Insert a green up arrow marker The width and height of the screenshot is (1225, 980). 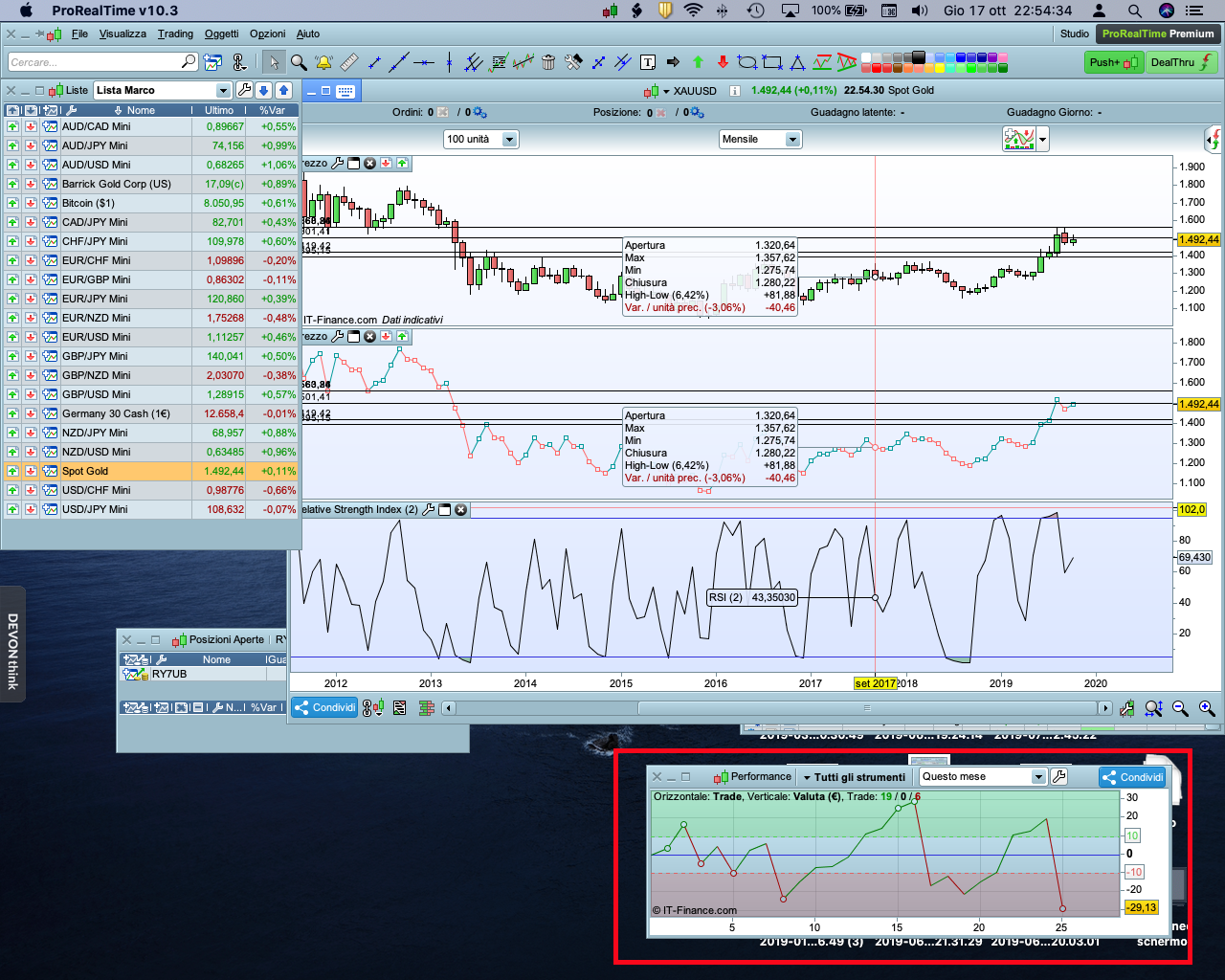click(698, 62)
